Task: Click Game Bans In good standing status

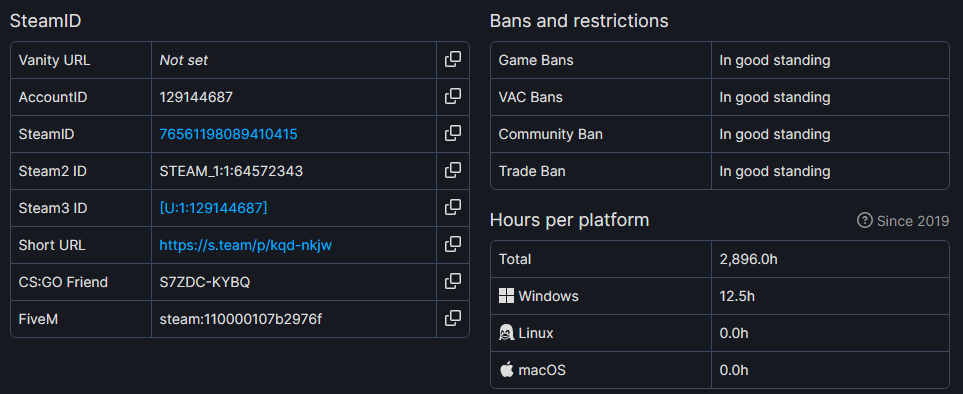Action: (x=775, y=60)
